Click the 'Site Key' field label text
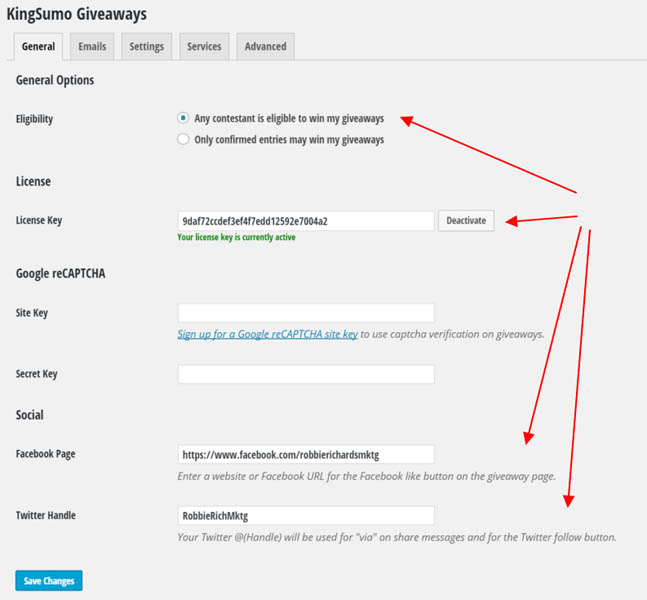The image size is (647, 600). [x=32, y=313]
